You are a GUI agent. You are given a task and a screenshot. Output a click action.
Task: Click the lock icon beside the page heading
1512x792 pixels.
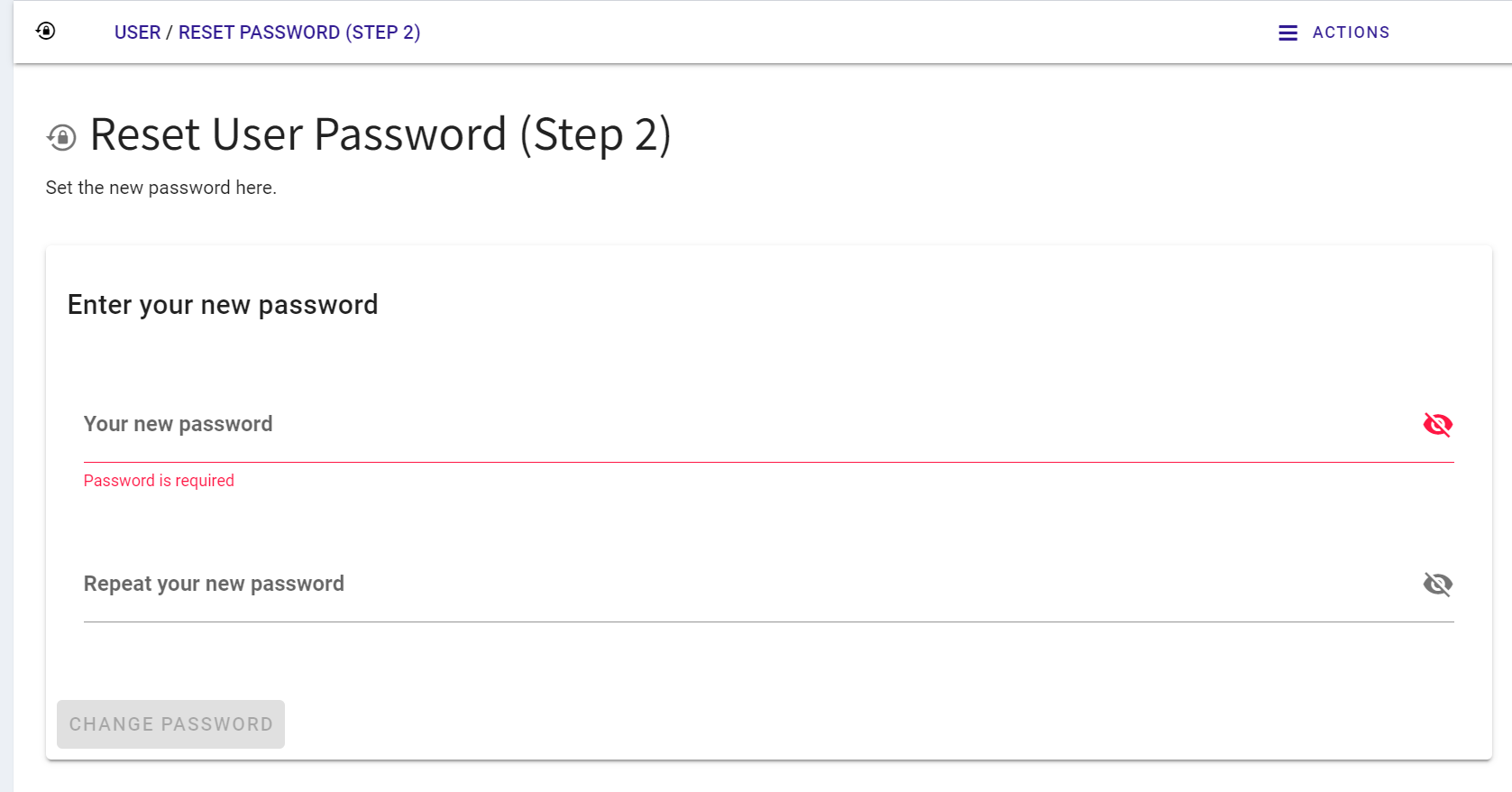coord(62,137)
